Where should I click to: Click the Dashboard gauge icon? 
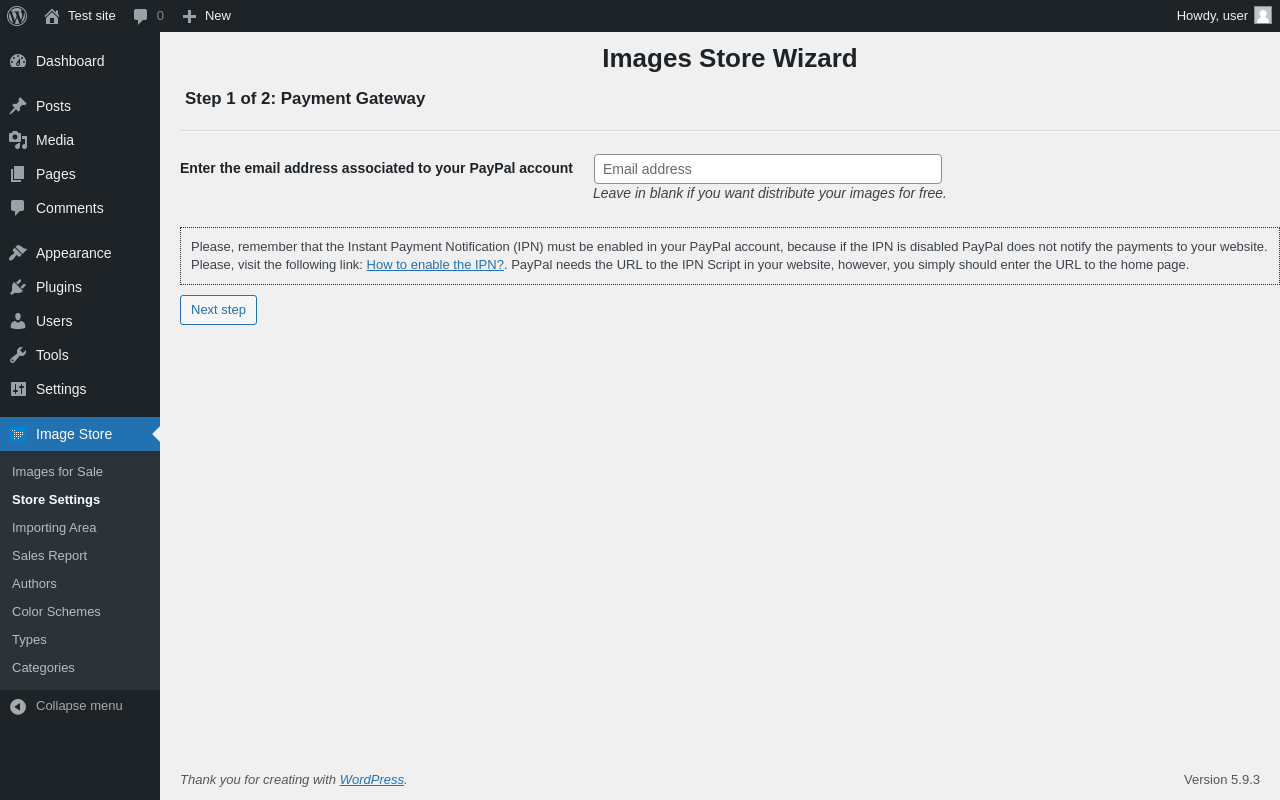click(18, 61)
